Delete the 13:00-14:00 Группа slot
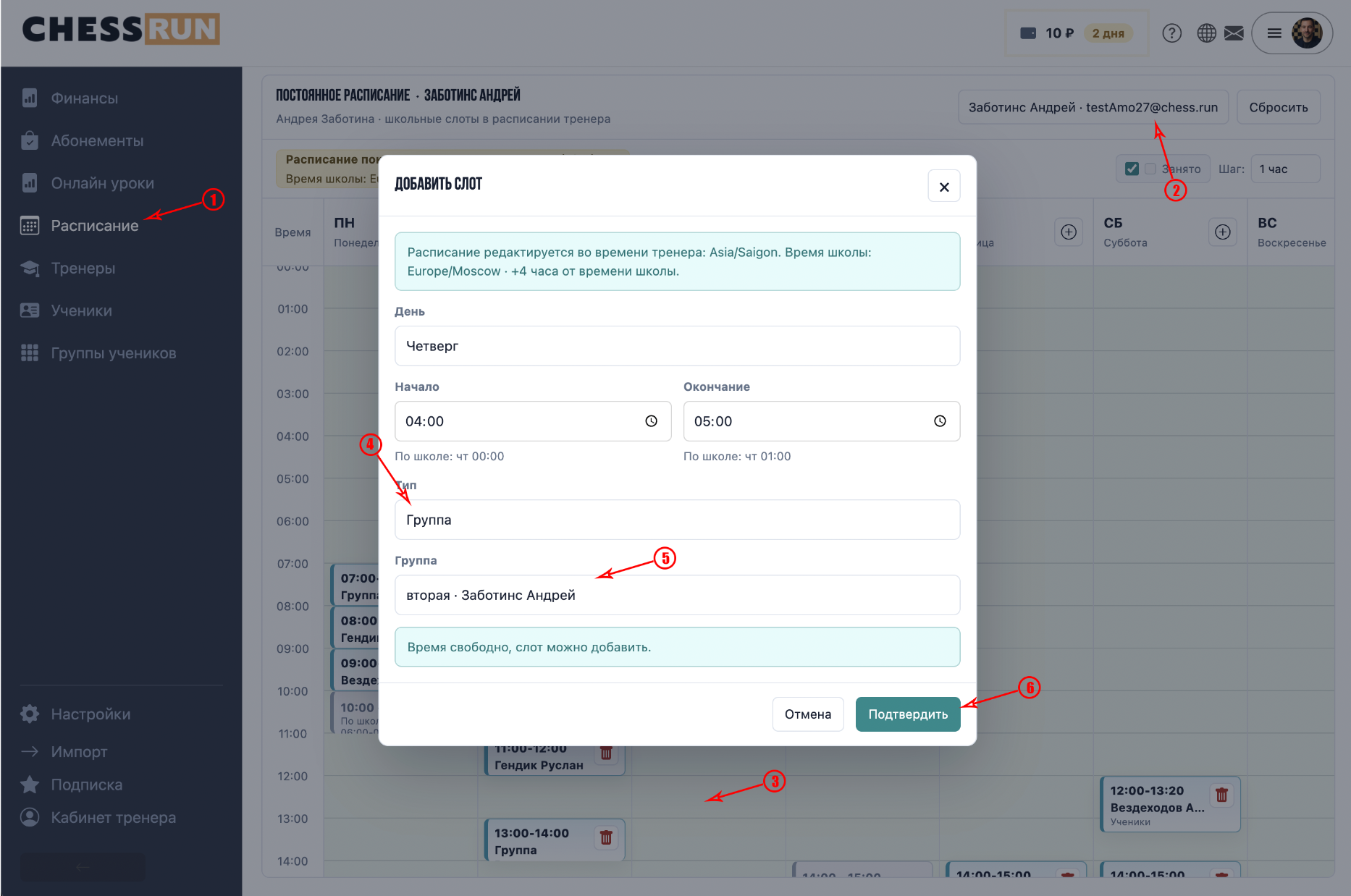 click(607, 837)
